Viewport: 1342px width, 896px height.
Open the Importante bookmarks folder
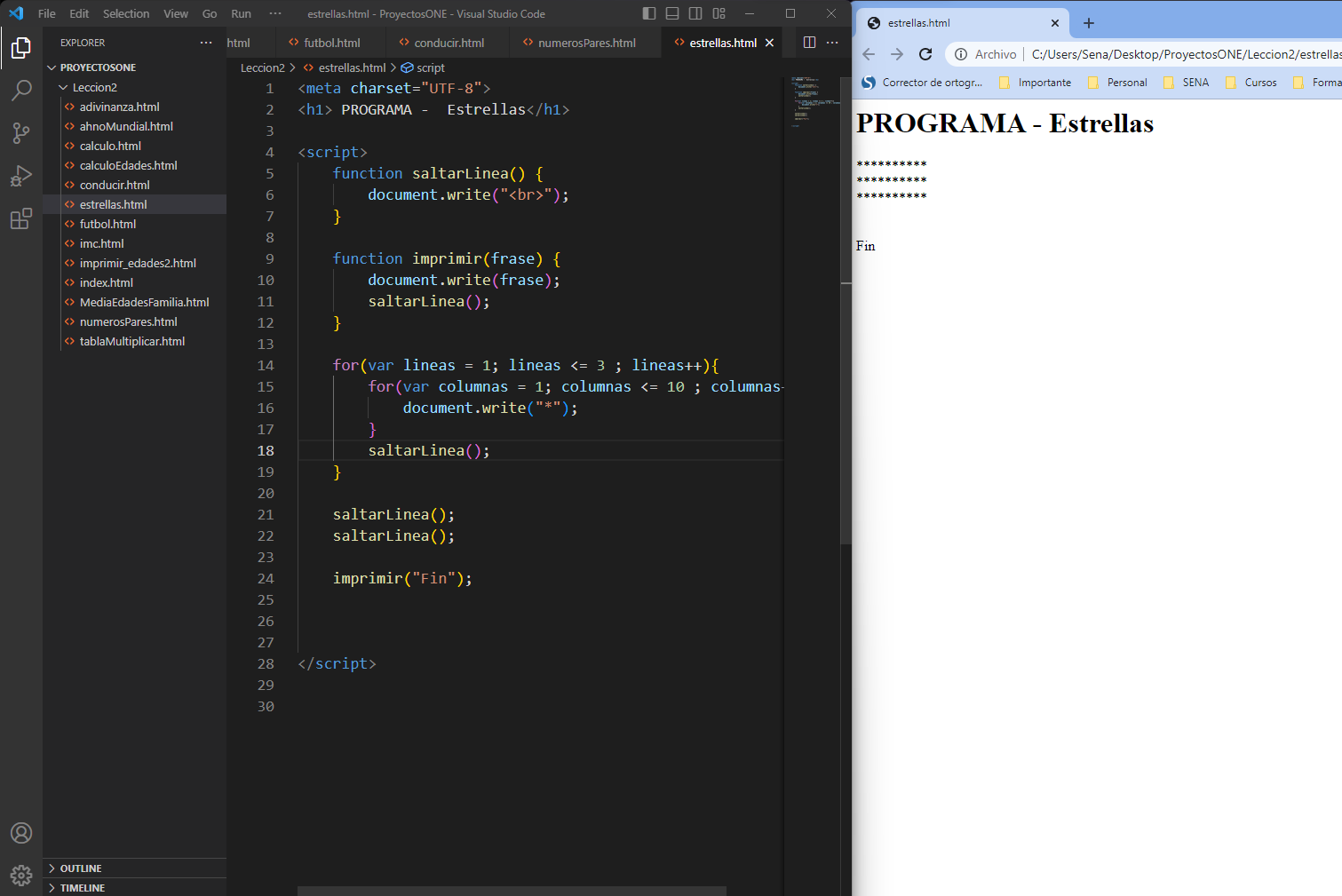pyautogui.click(x=1035, y=83)
